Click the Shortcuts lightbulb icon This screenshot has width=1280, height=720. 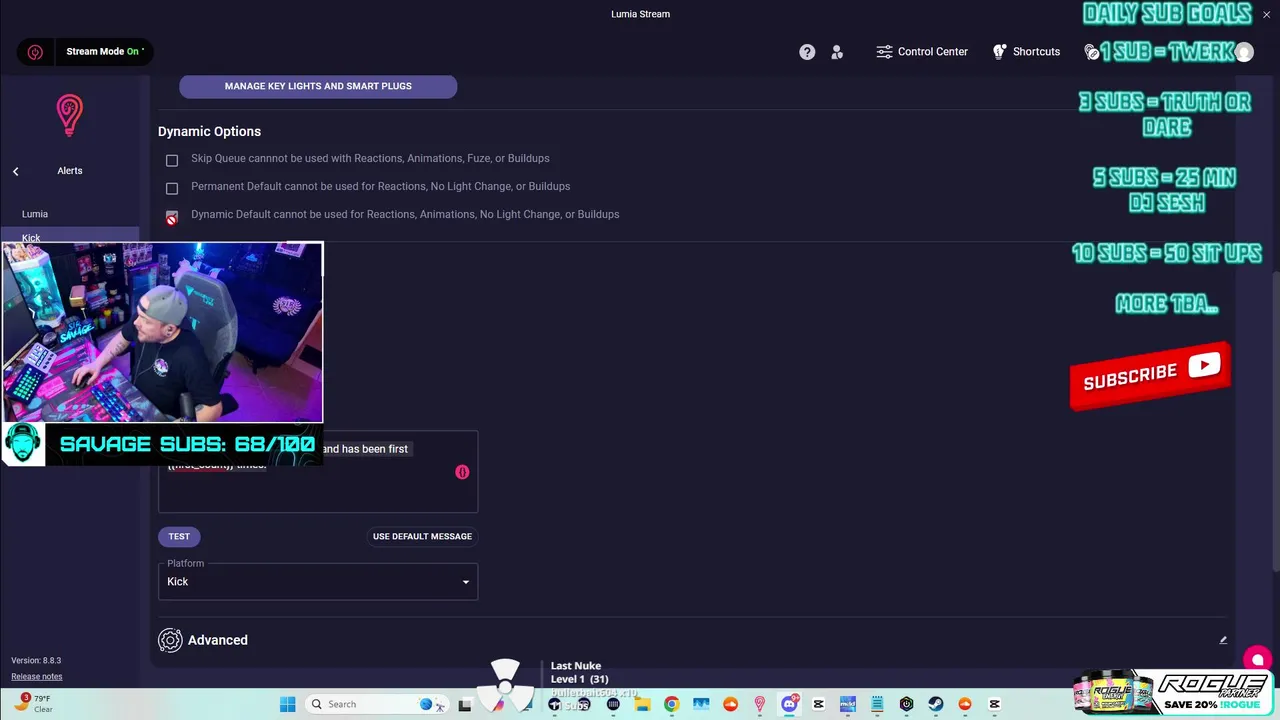point(999,52)
